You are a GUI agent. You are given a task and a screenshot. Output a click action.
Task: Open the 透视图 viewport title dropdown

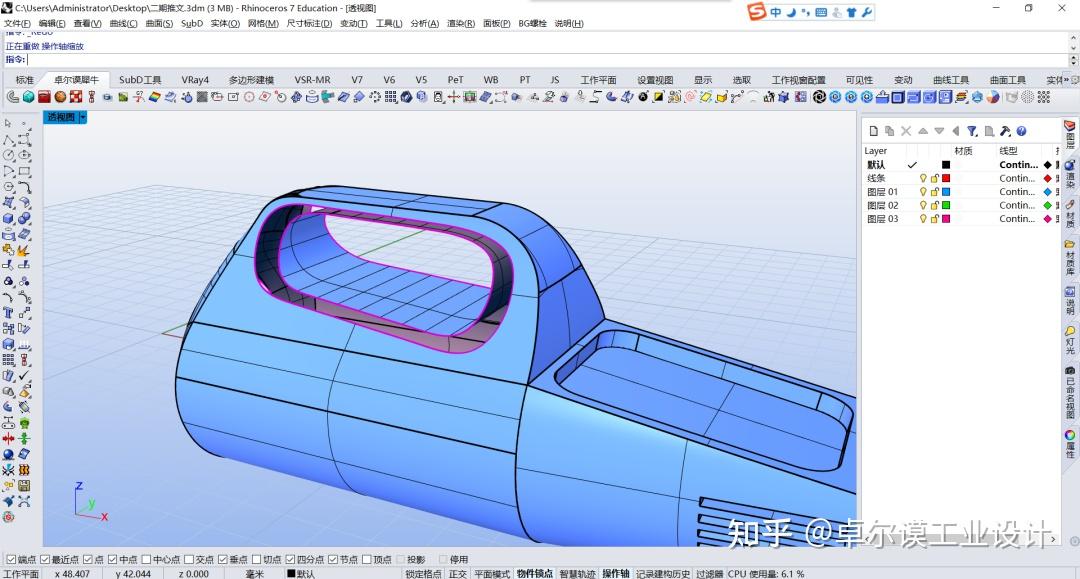point(82,116)
